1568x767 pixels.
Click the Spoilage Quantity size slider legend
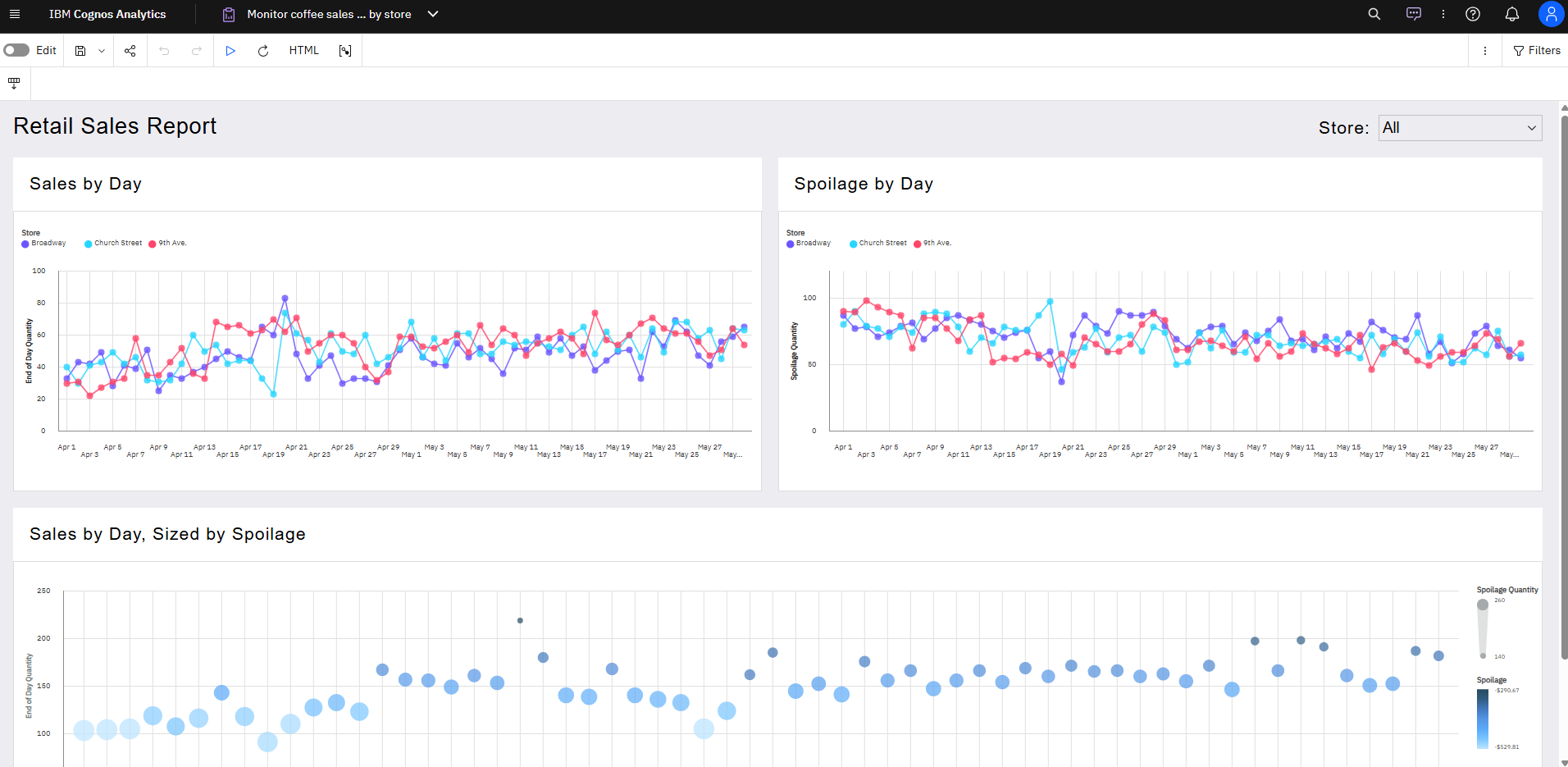[x=1483, y=628]
